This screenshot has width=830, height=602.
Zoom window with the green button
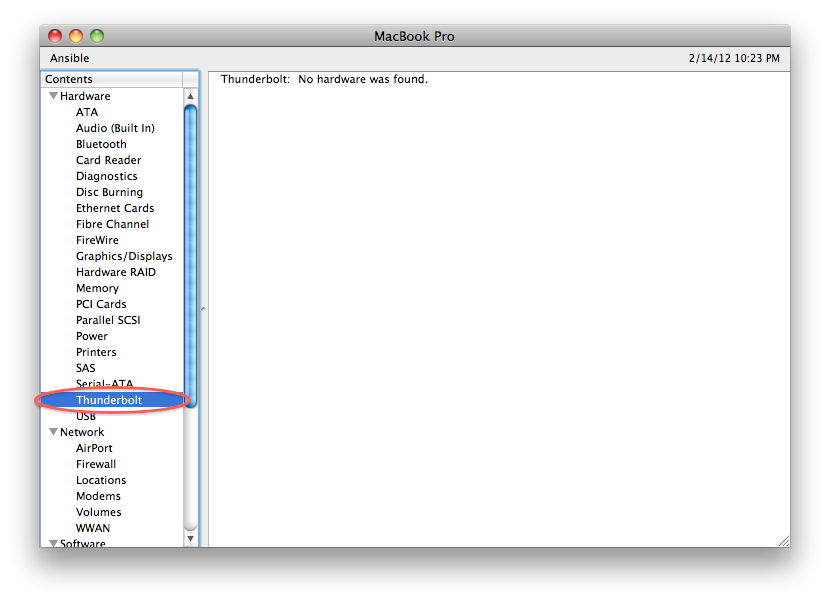tap(97, 36)
